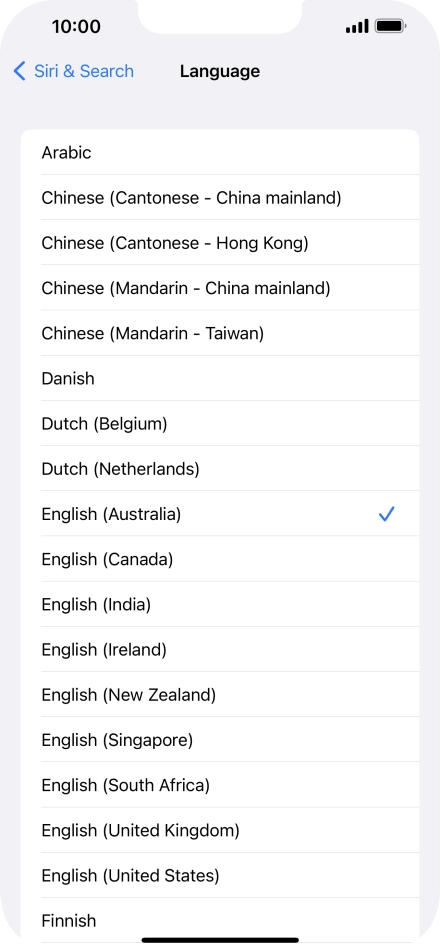Pick Chinese (Mandarin - China mainland)
Viewport: 440px width, 951px height.
click(220, 288)
